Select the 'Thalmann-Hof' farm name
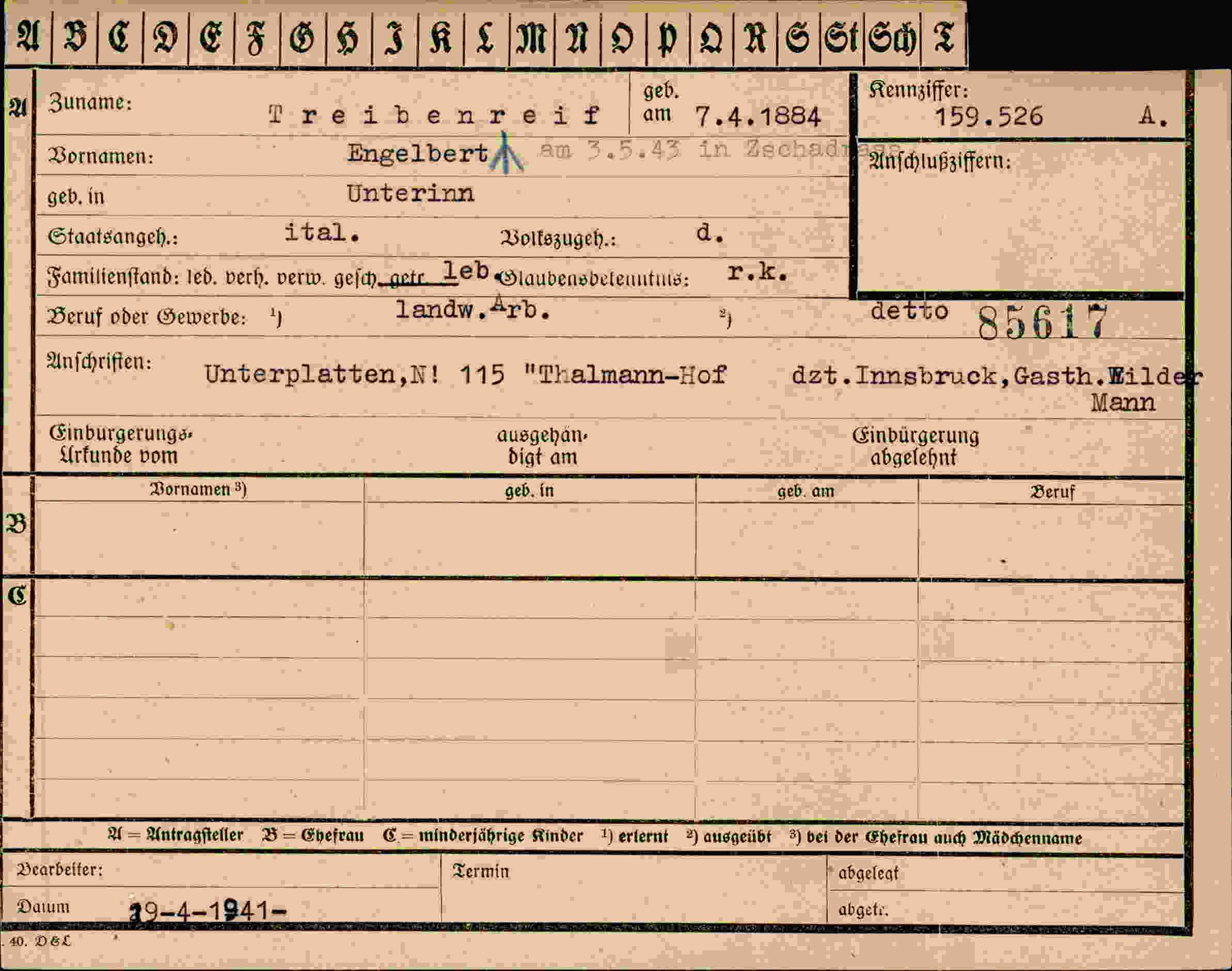 coord(632,374)
